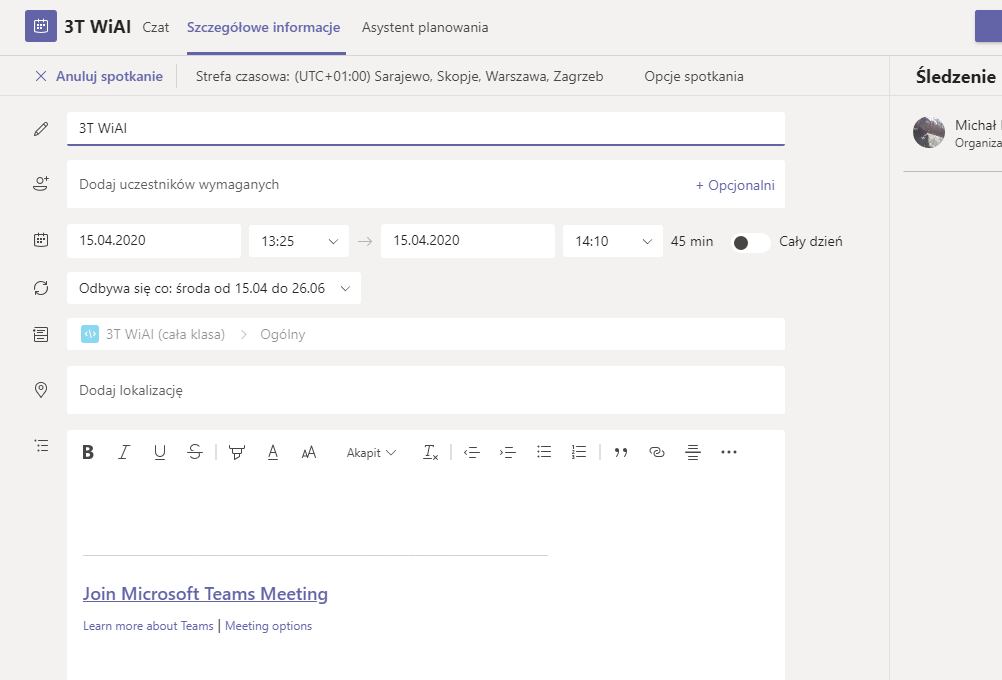Click the calendar date icon by dates
This screenshot has width=1002, height=680.
[x=41, y=240]
